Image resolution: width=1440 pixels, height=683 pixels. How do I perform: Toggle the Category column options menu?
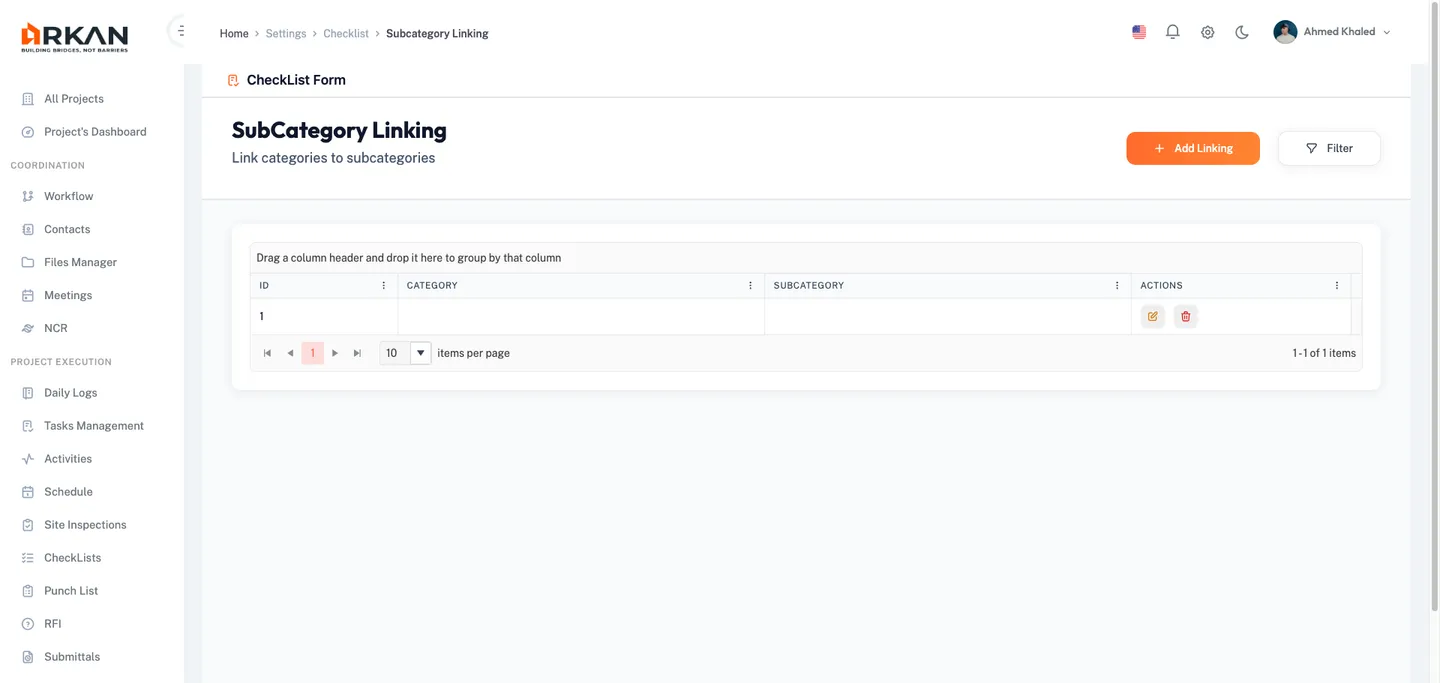(x=750, y=285)
